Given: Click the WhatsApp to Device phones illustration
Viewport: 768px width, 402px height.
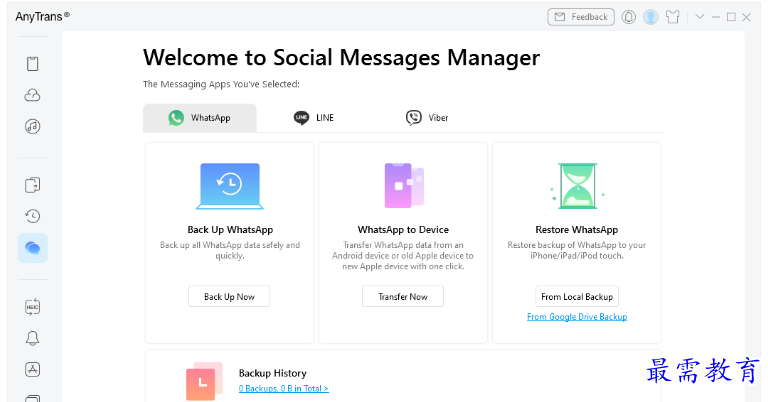Looking at the screenshot, I should [404, 186].
